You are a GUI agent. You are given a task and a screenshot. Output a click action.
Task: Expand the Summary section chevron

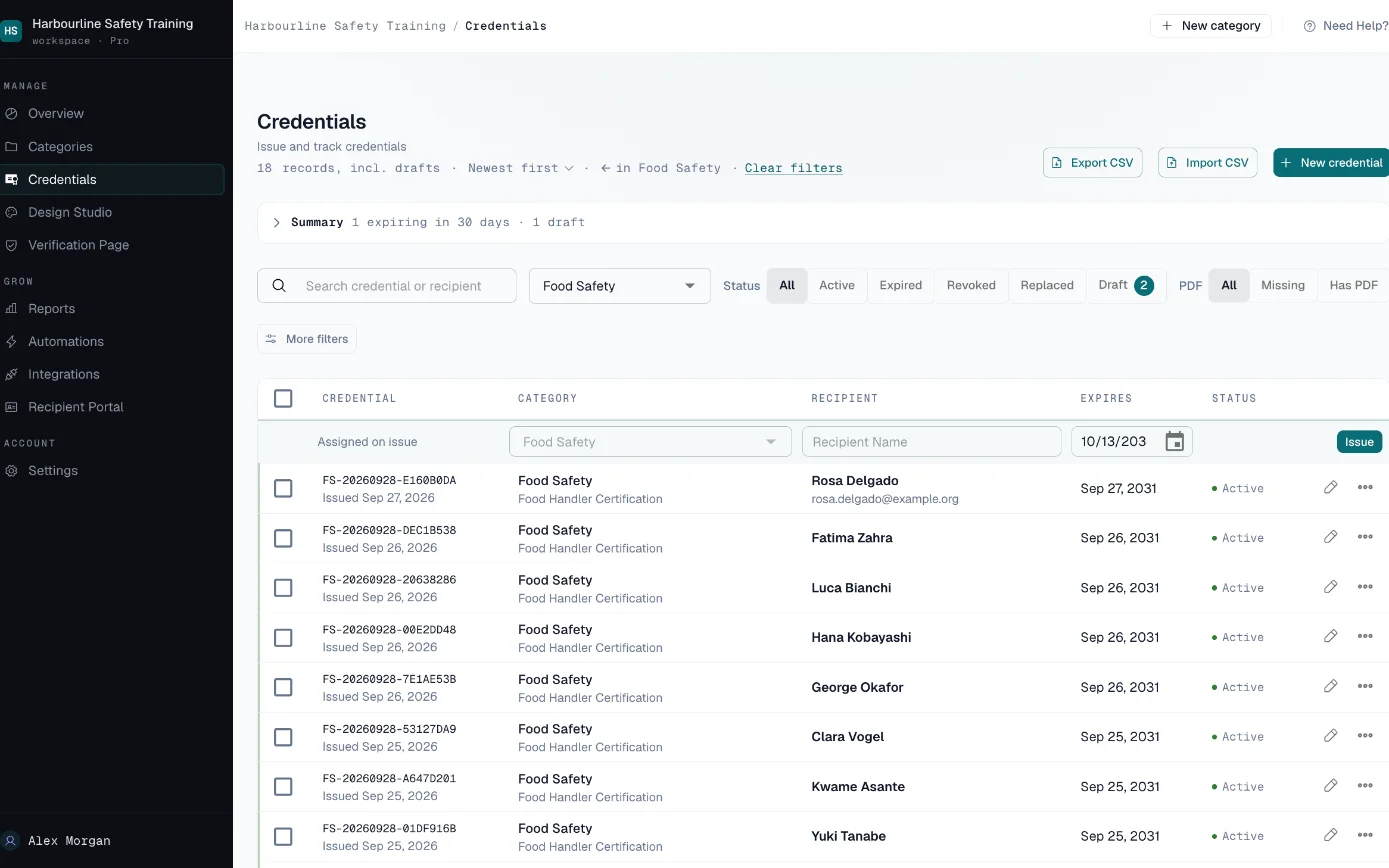[x=277, y=222]
